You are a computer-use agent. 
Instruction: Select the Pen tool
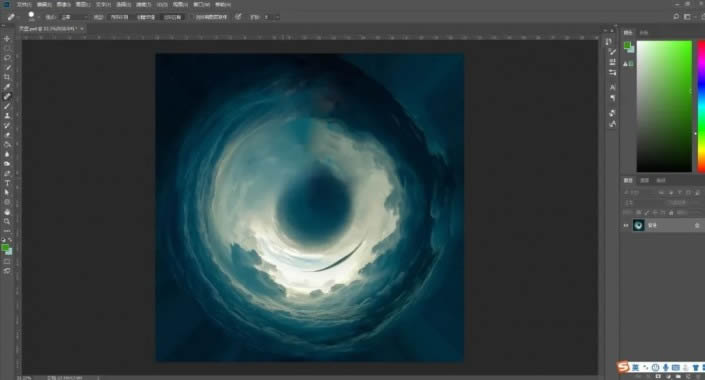pos(7,174)
